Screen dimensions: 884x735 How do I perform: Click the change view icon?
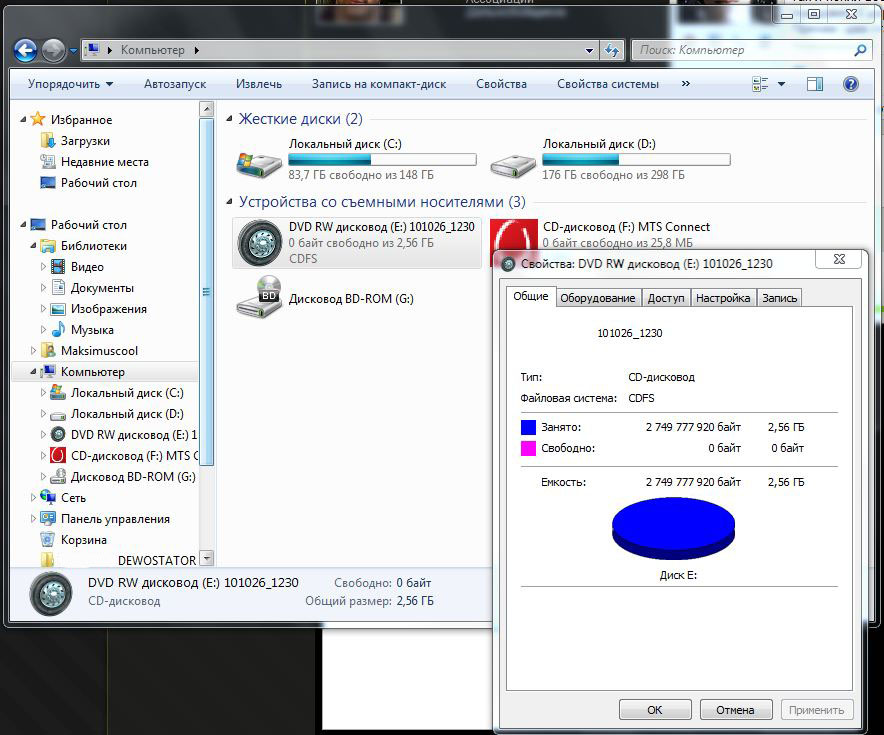coord(760,84)
